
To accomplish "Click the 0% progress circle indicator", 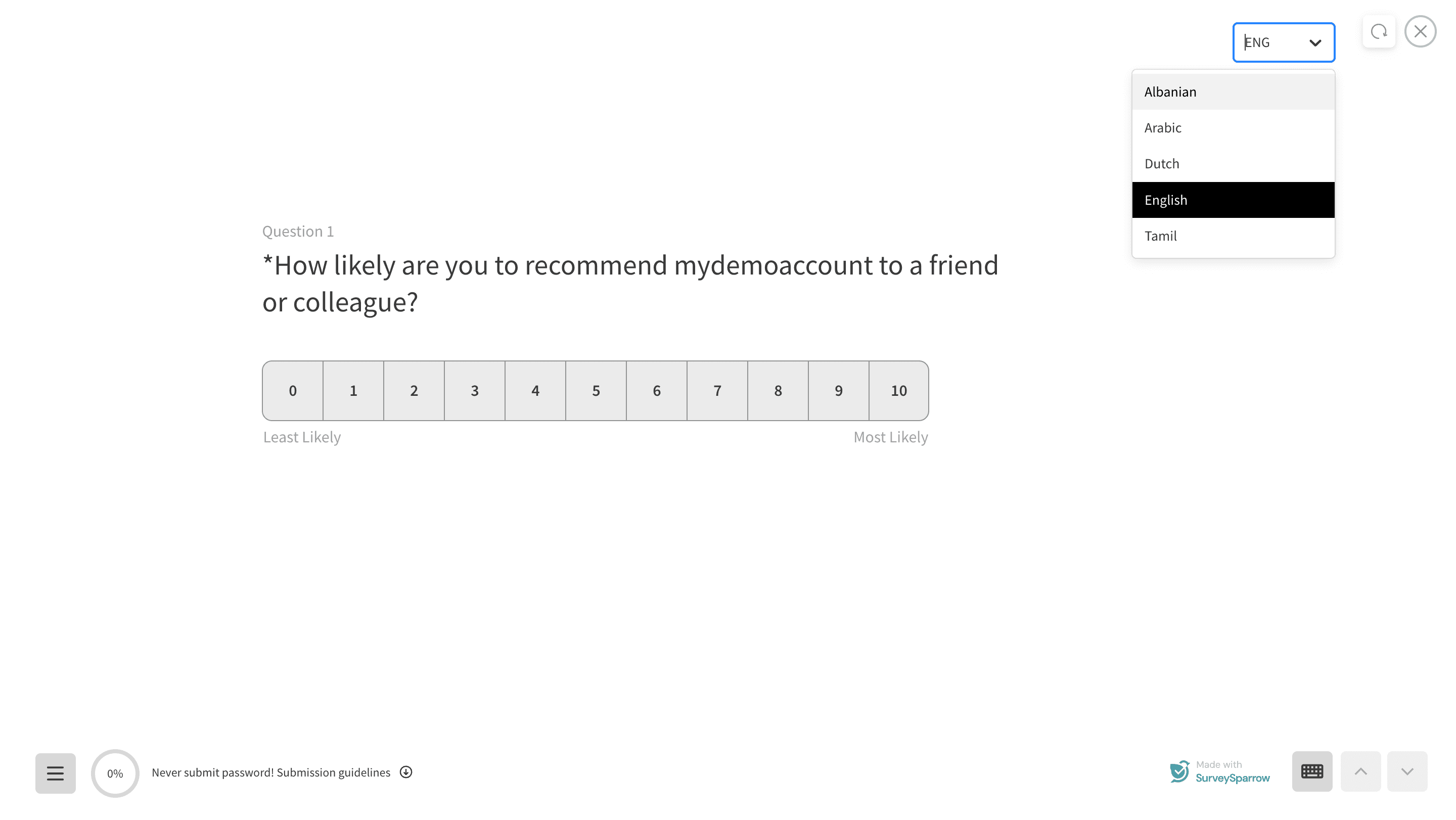I will click(115, 773).
